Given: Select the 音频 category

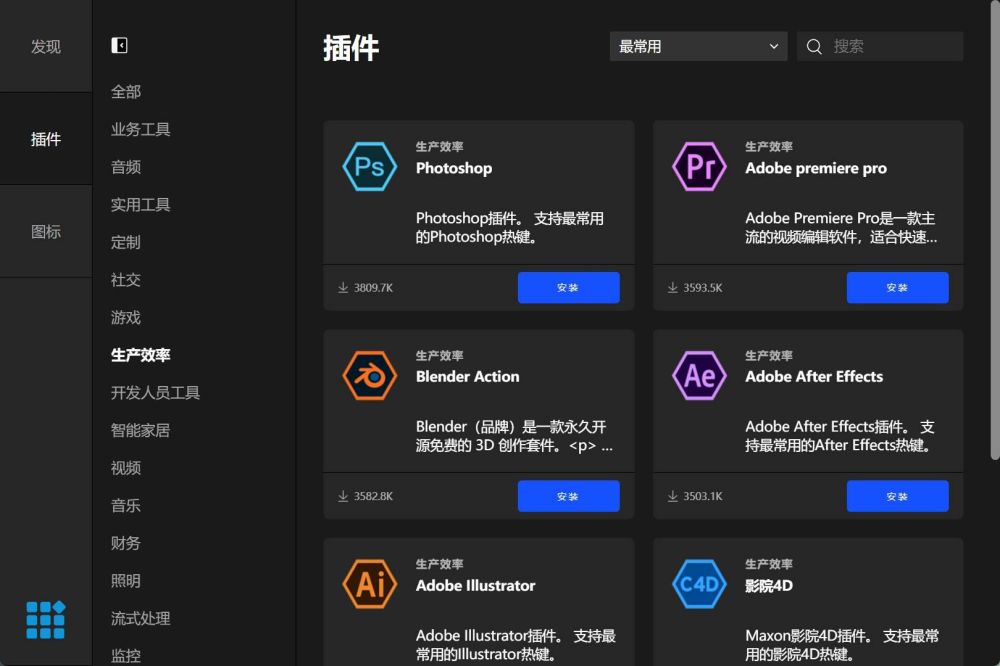Looking at the screenshot, I should [x=126, y=167].
